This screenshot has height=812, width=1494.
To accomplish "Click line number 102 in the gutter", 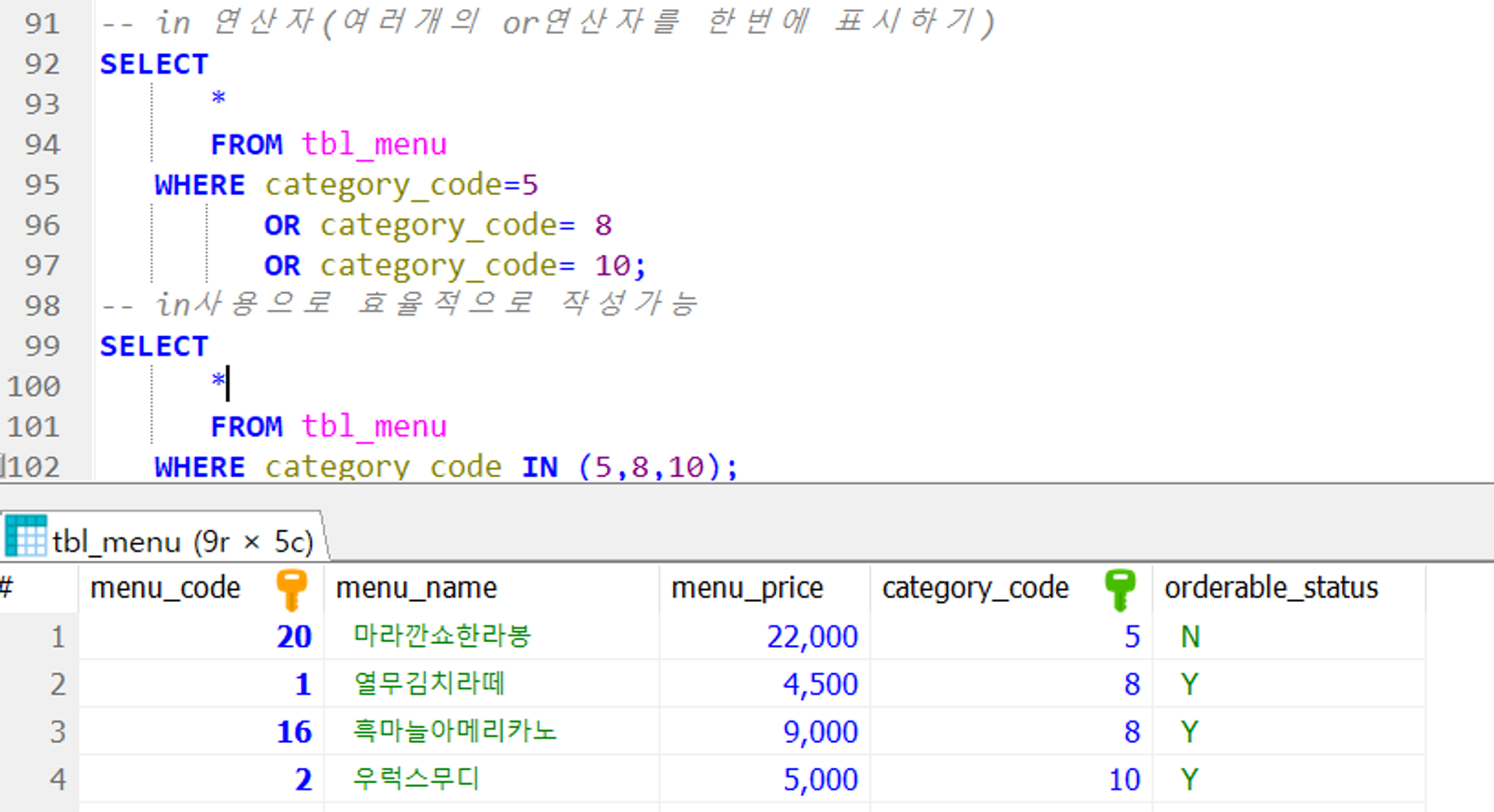I will click(x=34, y=467).
